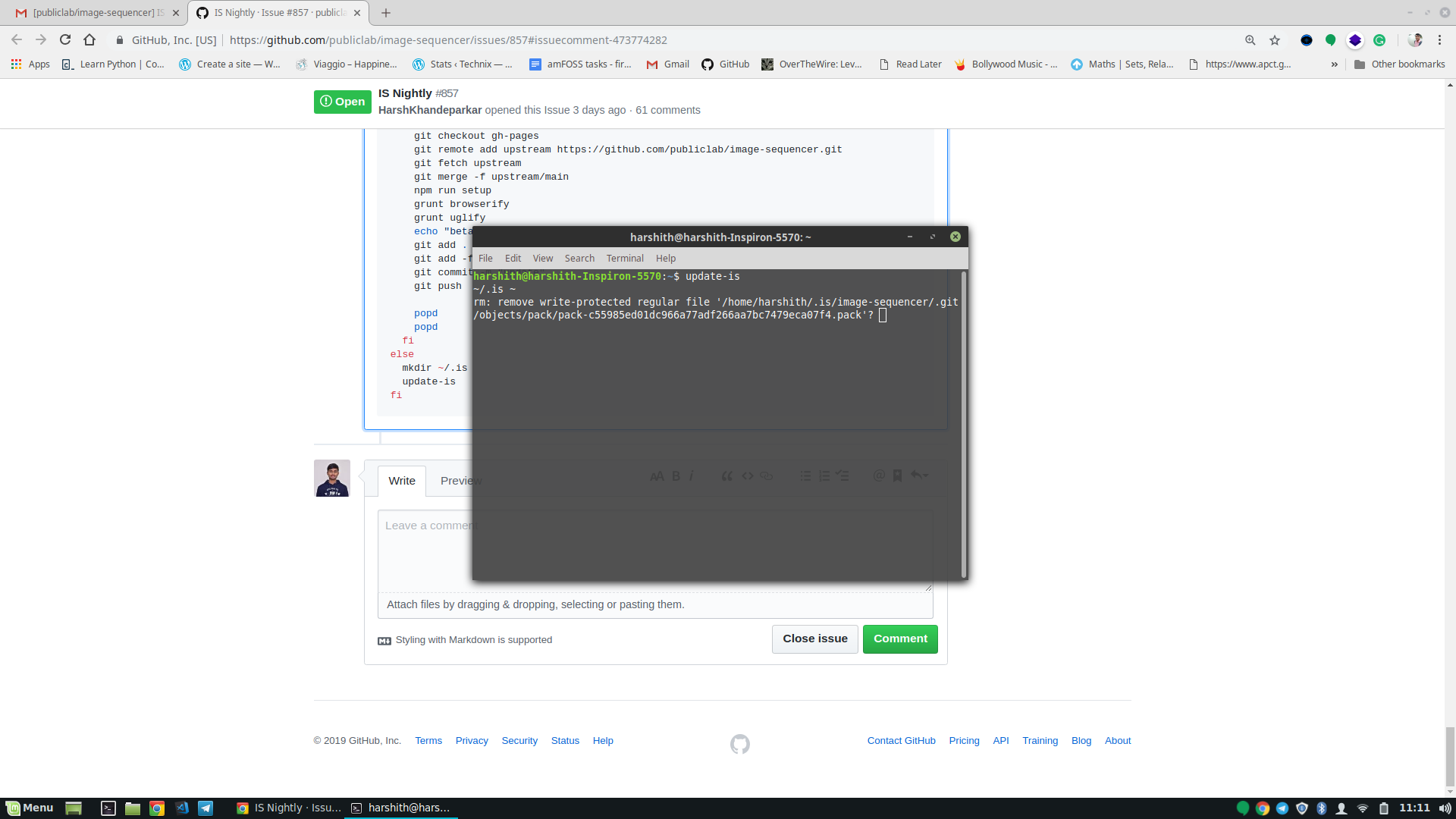Close the Gmail publiclab/image-sequencer tab

(x=176, y=13)
